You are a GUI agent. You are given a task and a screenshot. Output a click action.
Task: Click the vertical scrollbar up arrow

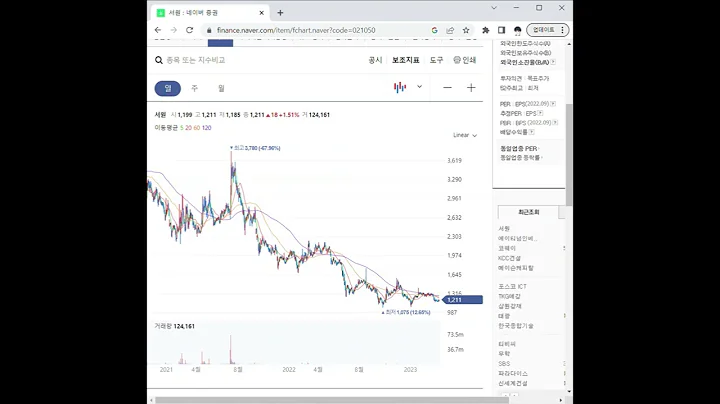569,44
